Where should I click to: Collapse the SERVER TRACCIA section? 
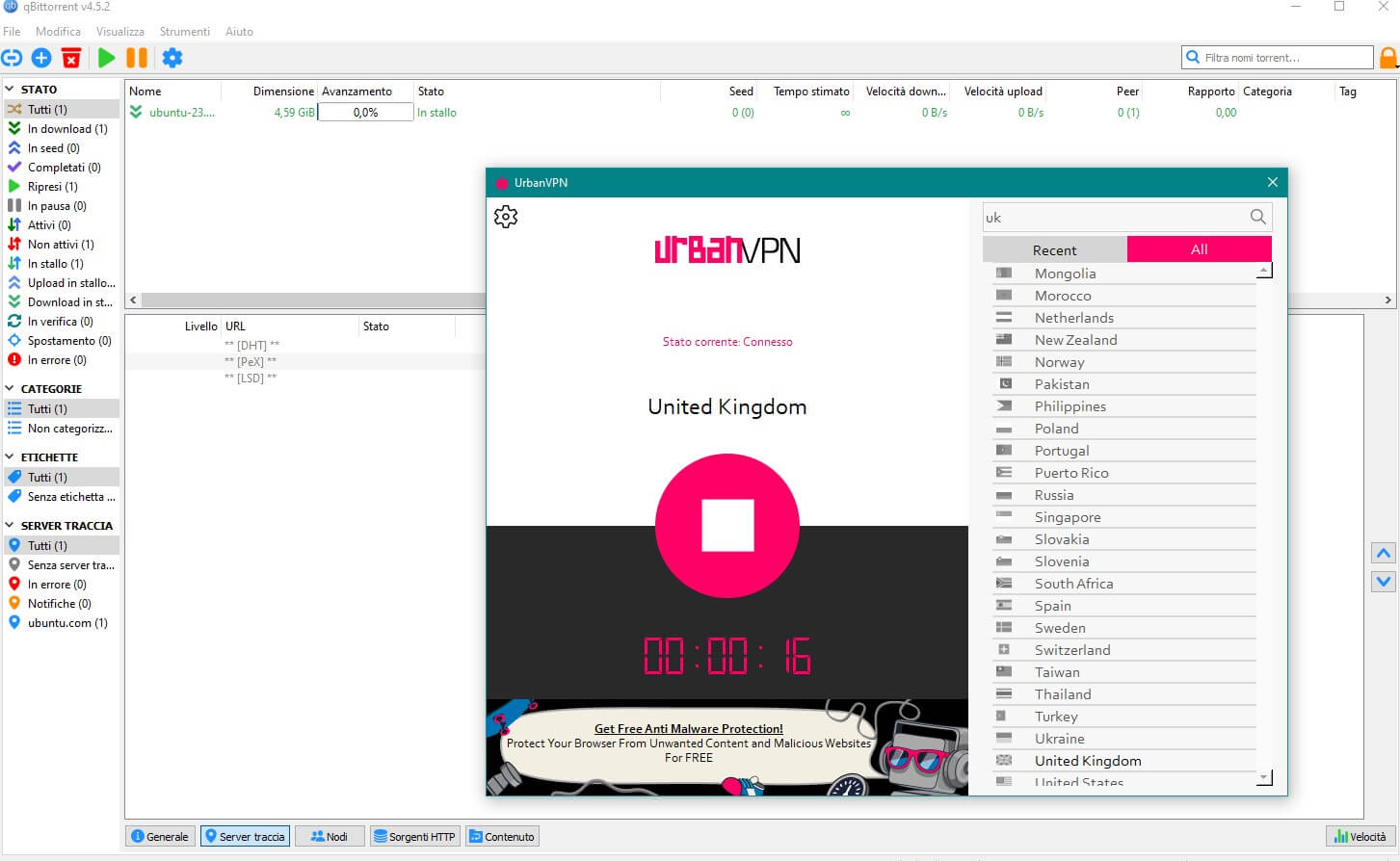[x=11, y=525]
